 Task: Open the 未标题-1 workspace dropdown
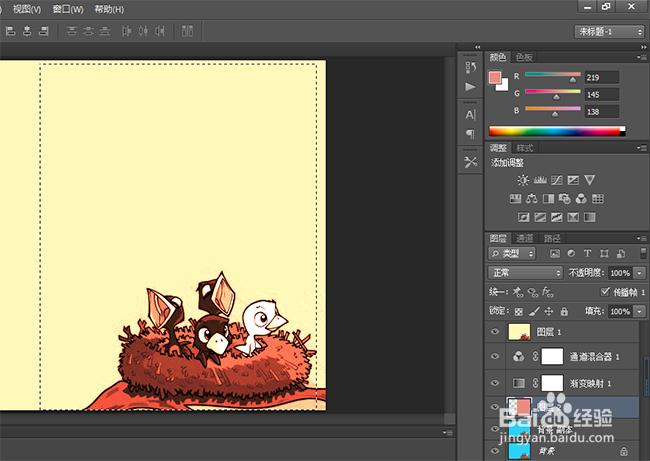pos(609,32)
